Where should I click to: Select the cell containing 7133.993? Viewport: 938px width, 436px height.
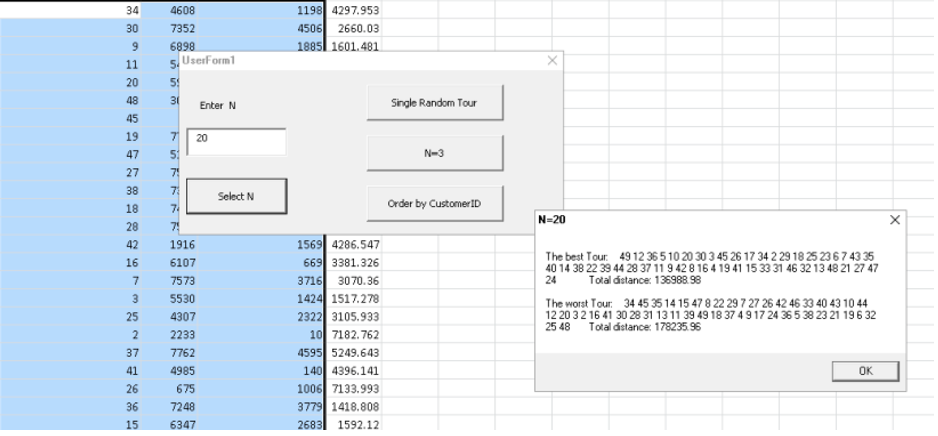tap(354, 389)
